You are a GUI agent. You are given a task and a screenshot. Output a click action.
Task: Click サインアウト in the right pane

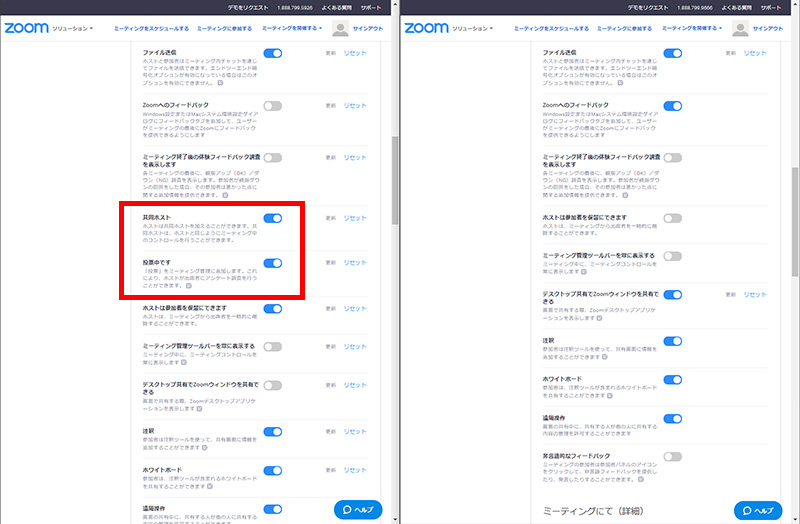pyautogui.click(x=775, y=29)
